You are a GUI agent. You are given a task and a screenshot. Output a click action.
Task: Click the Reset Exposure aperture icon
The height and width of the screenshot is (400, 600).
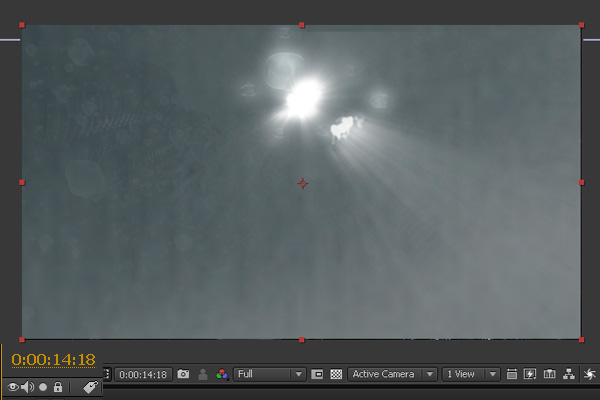590,374
